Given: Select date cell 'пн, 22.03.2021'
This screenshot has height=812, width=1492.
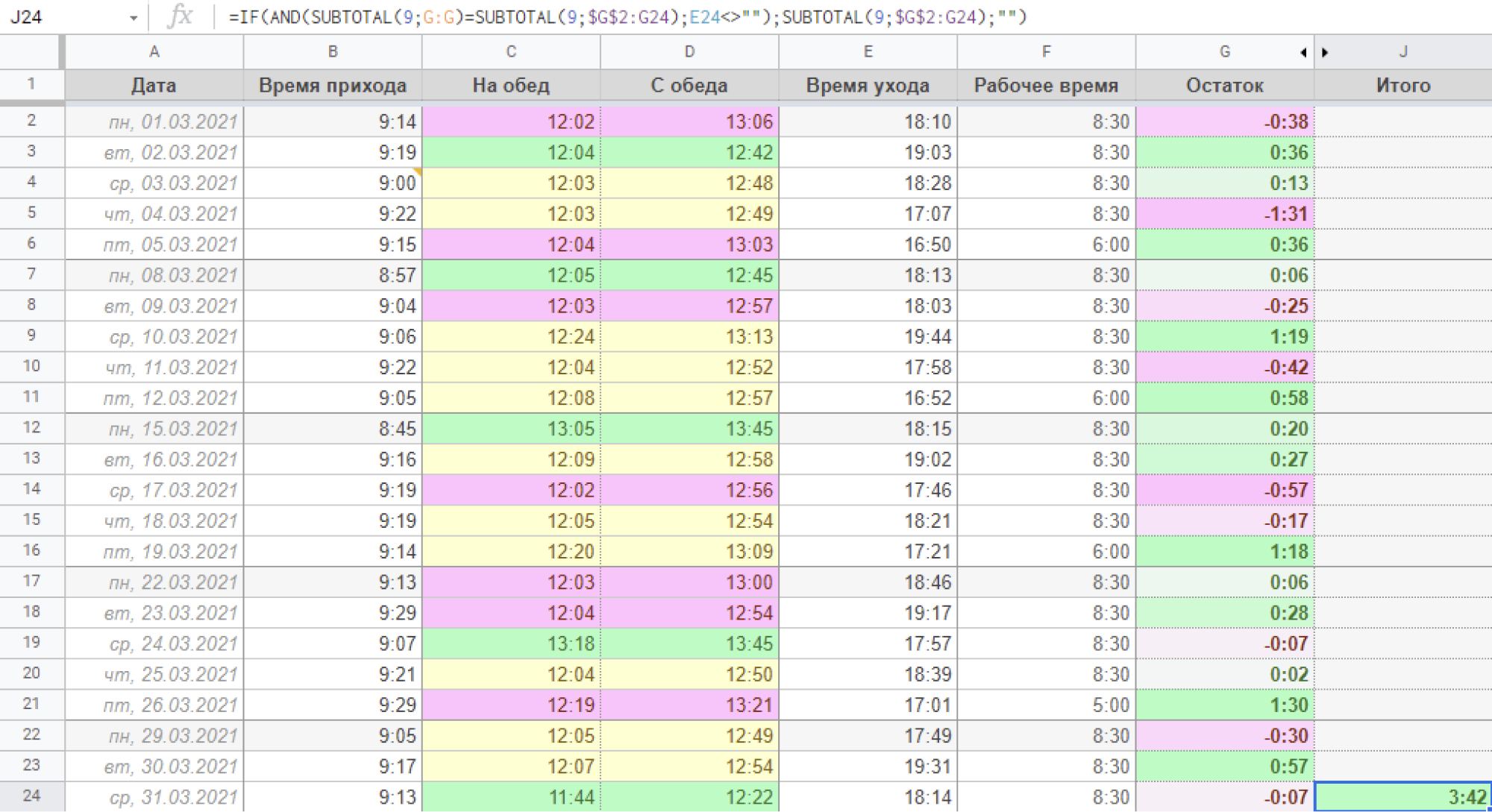Looking at the screenshot, I should click(x=154, y=582).
